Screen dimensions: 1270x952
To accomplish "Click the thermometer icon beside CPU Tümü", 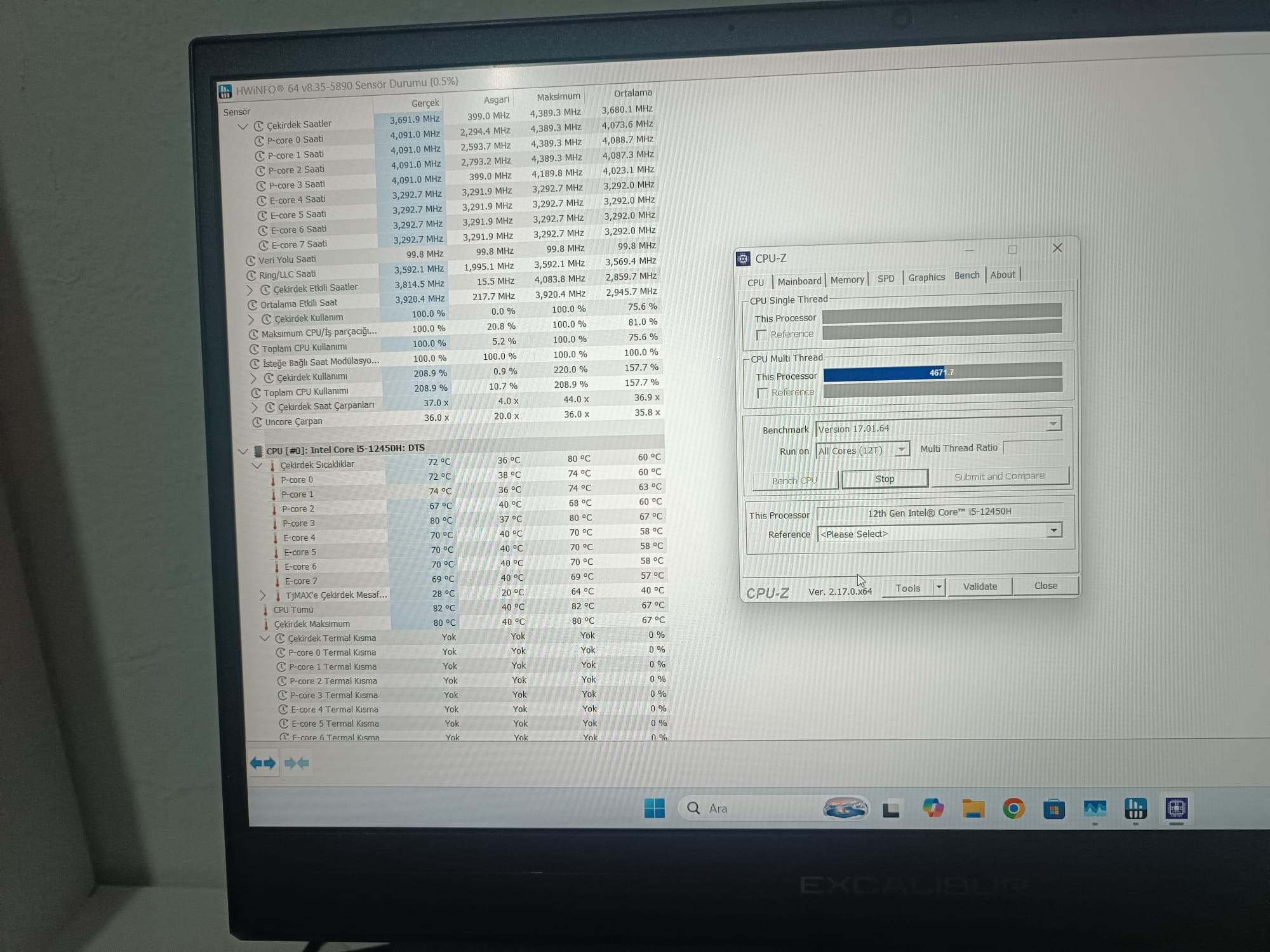I will [265, 610].
